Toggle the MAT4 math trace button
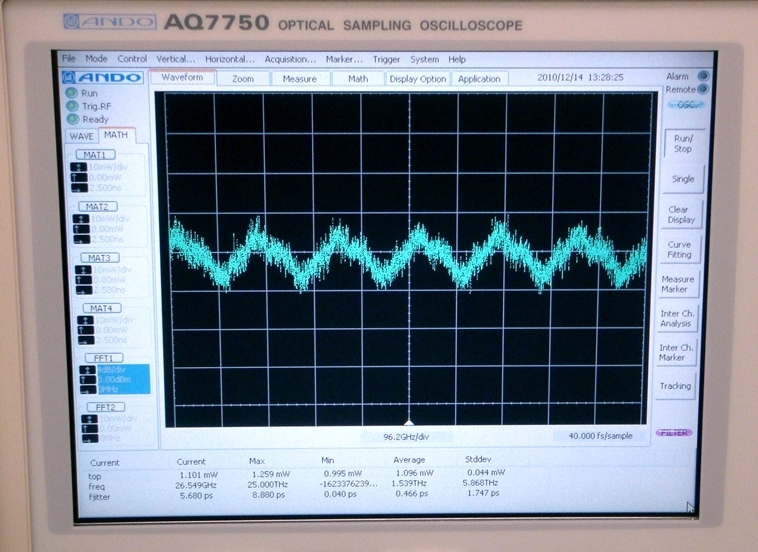 point(102,308)
